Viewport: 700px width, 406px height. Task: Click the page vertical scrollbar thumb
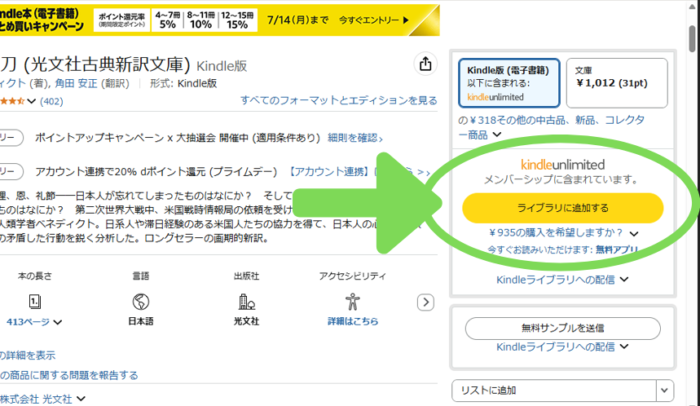pyautogui.click(x=692, y=39)
